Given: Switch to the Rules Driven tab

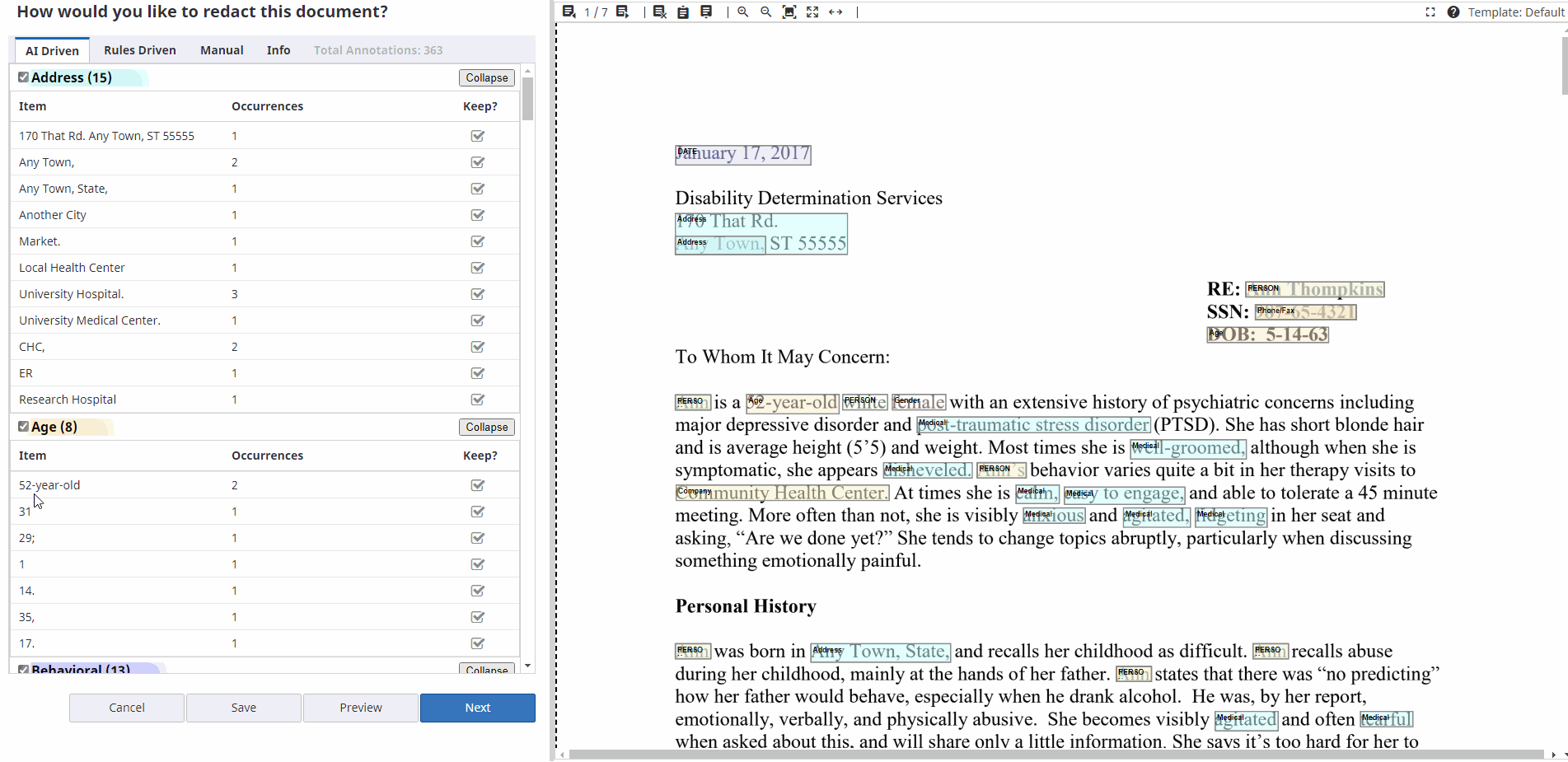Looking at the screenshot, I should click(140, 50).
